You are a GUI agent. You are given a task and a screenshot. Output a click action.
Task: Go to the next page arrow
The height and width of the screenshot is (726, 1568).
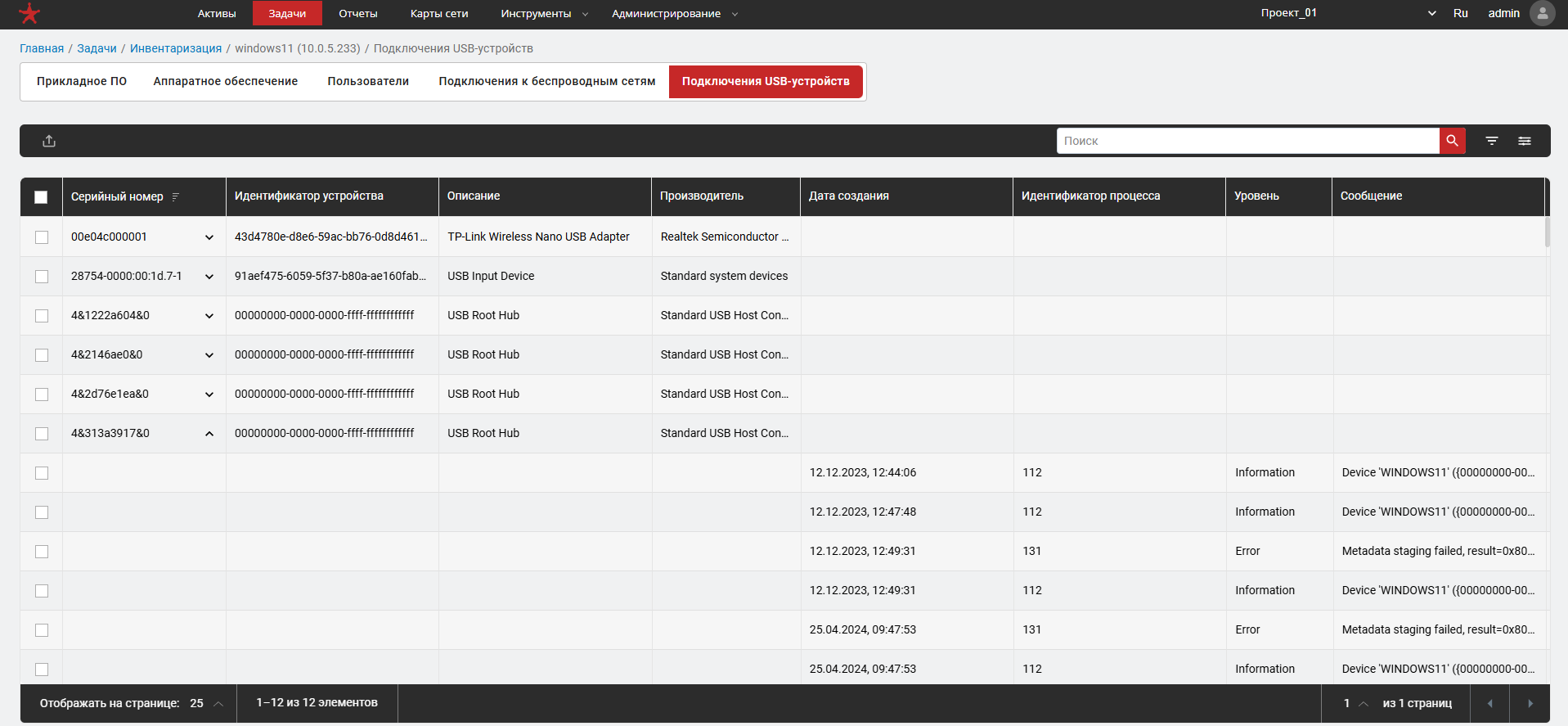tap(1530, 703)
